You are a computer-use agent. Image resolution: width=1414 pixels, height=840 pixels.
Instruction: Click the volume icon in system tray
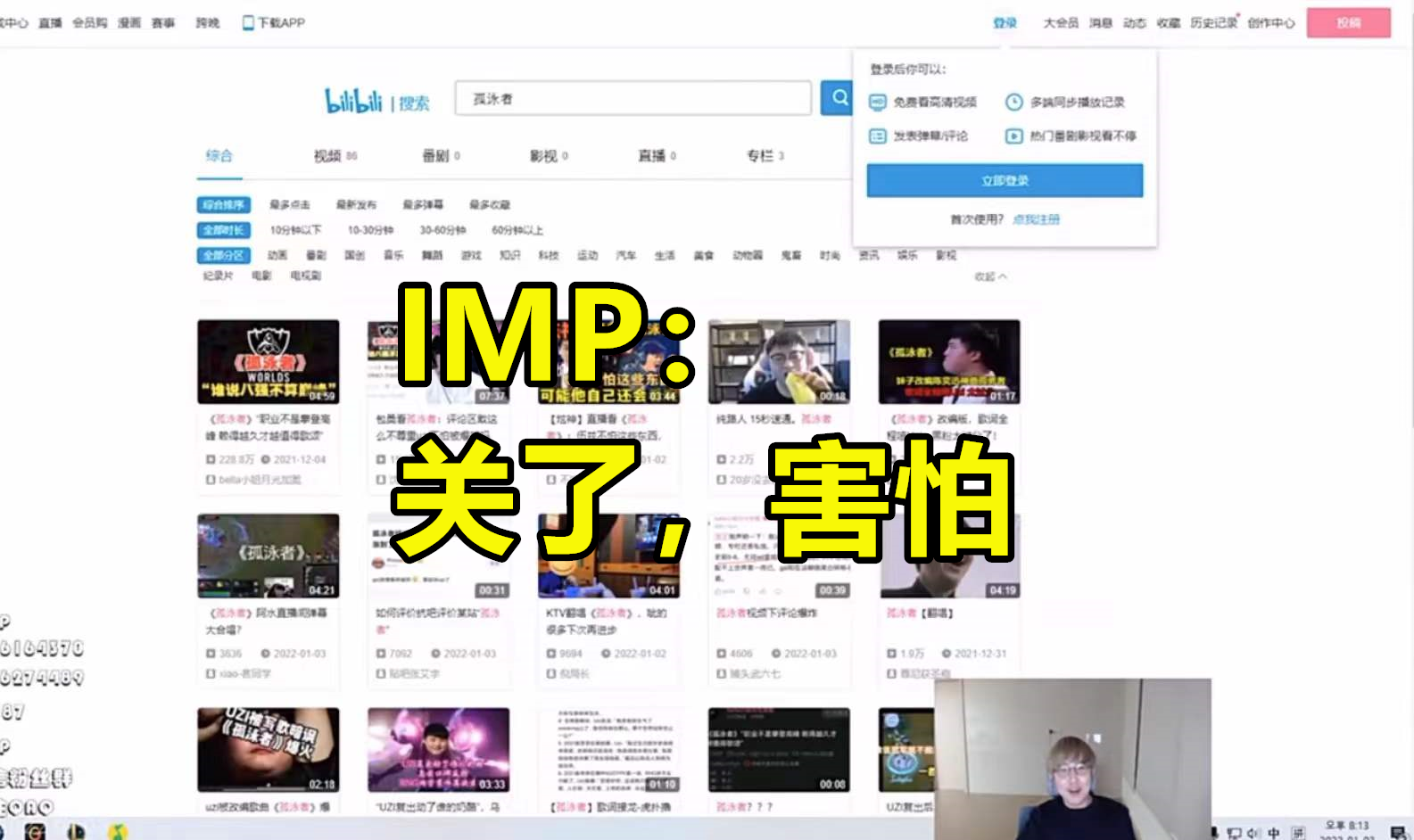[1253, 833]
